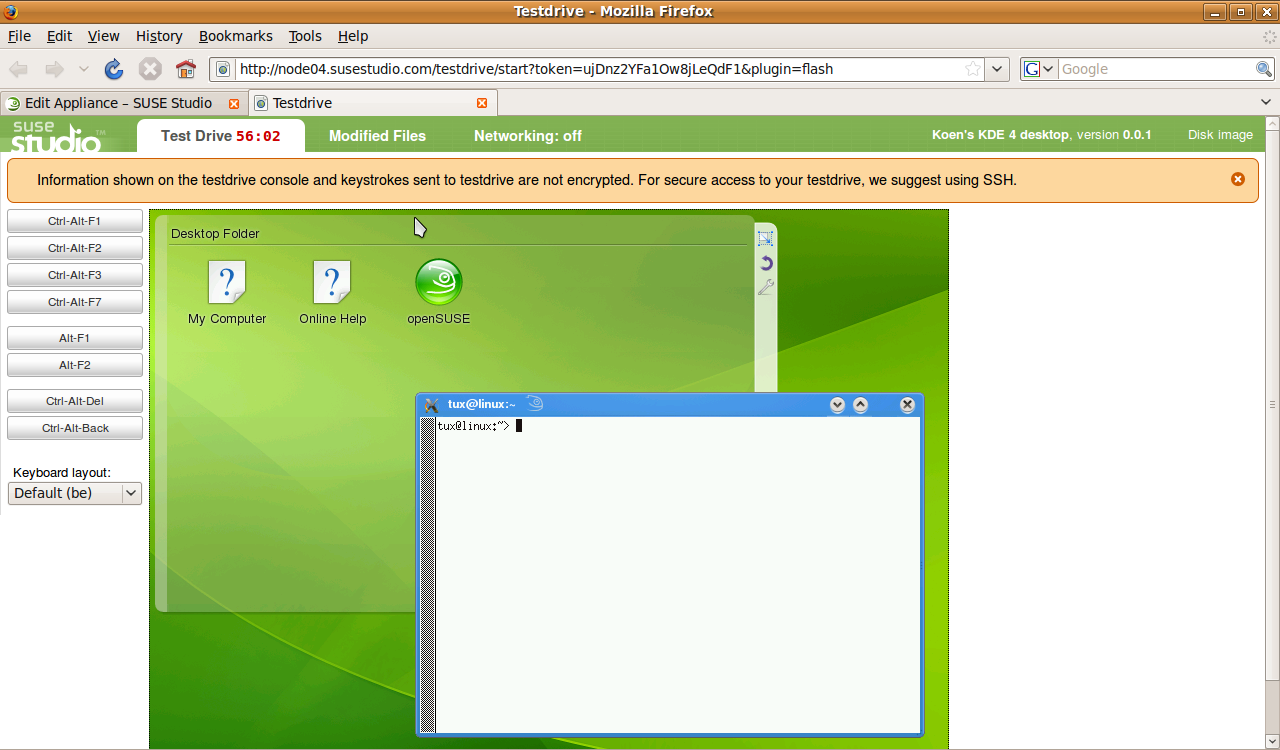The image size is (1280, 750).
Task: Click the bookmark star in address bar
Action: click(972, 69)
